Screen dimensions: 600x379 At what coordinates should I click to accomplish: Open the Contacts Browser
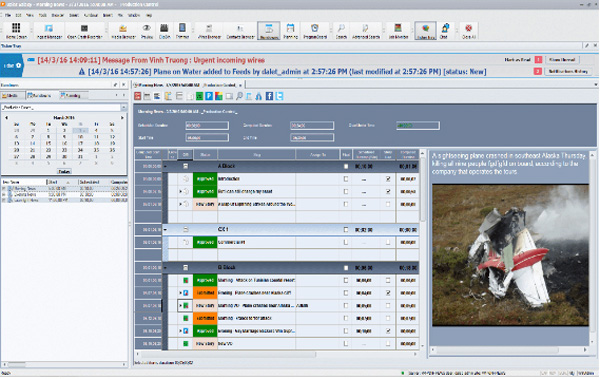(240, 31)
